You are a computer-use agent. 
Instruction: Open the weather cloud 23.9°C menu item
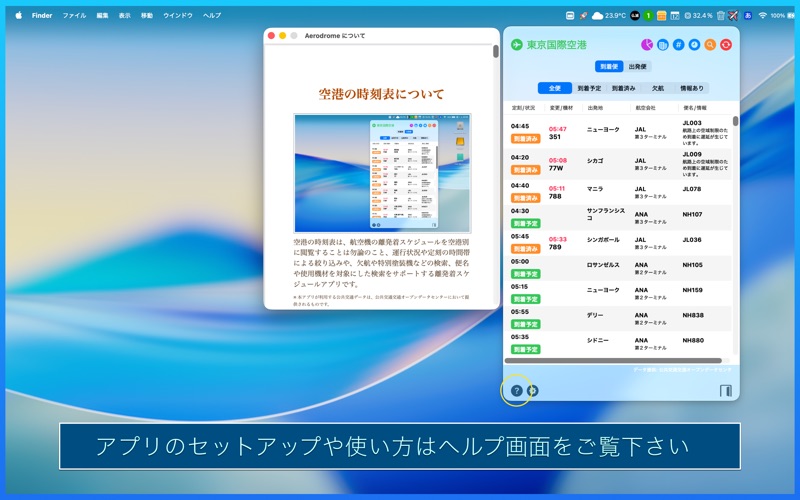[x=608, y=15]
